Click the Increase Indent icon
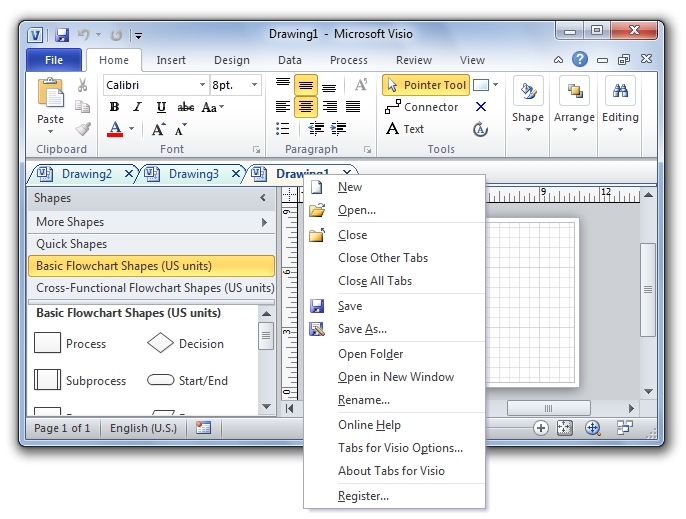Viewport: 686px width, 519px height. point(339,128)
